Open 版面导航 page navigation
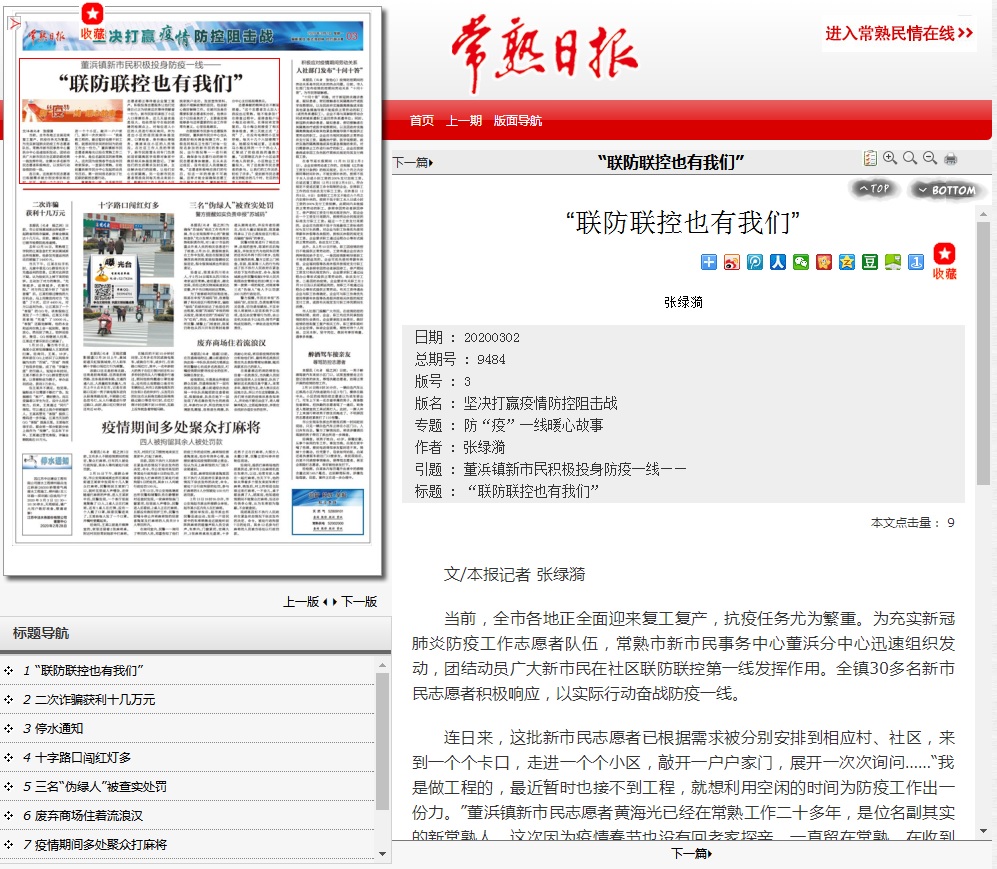Viewport: 997px width, 869px height. tap(518, 120)
